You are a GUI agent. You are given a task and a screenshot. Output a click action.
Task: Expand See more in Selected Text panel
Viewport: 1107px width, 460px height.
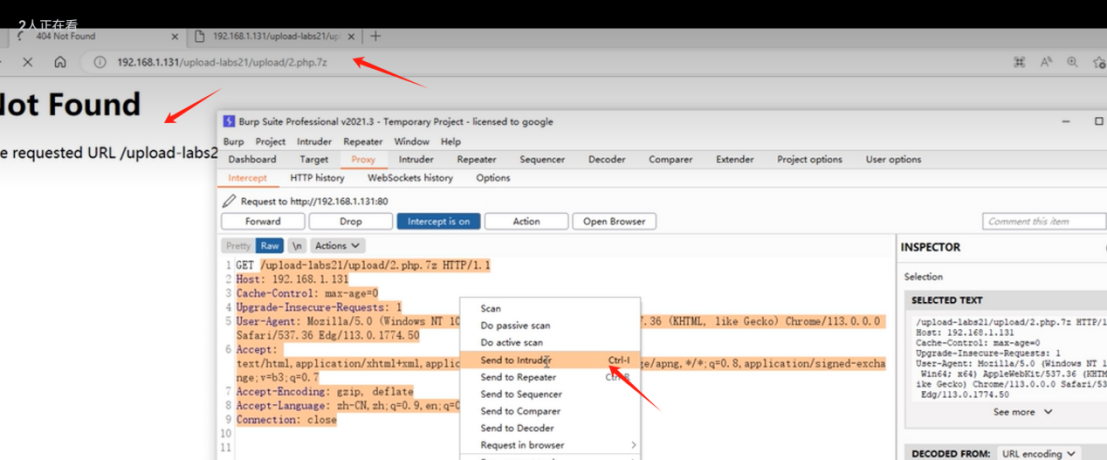[x=1023, y=412]
